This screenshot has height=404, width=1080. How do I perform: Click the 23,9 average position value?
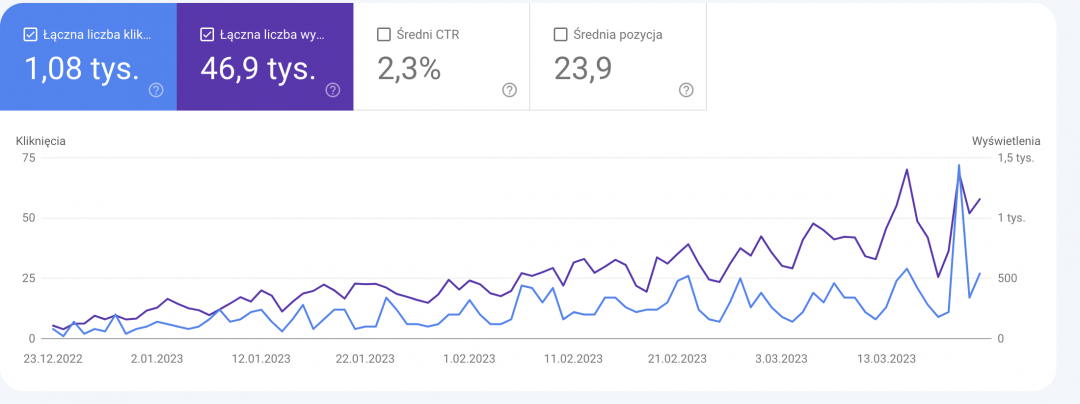point(583,68)
